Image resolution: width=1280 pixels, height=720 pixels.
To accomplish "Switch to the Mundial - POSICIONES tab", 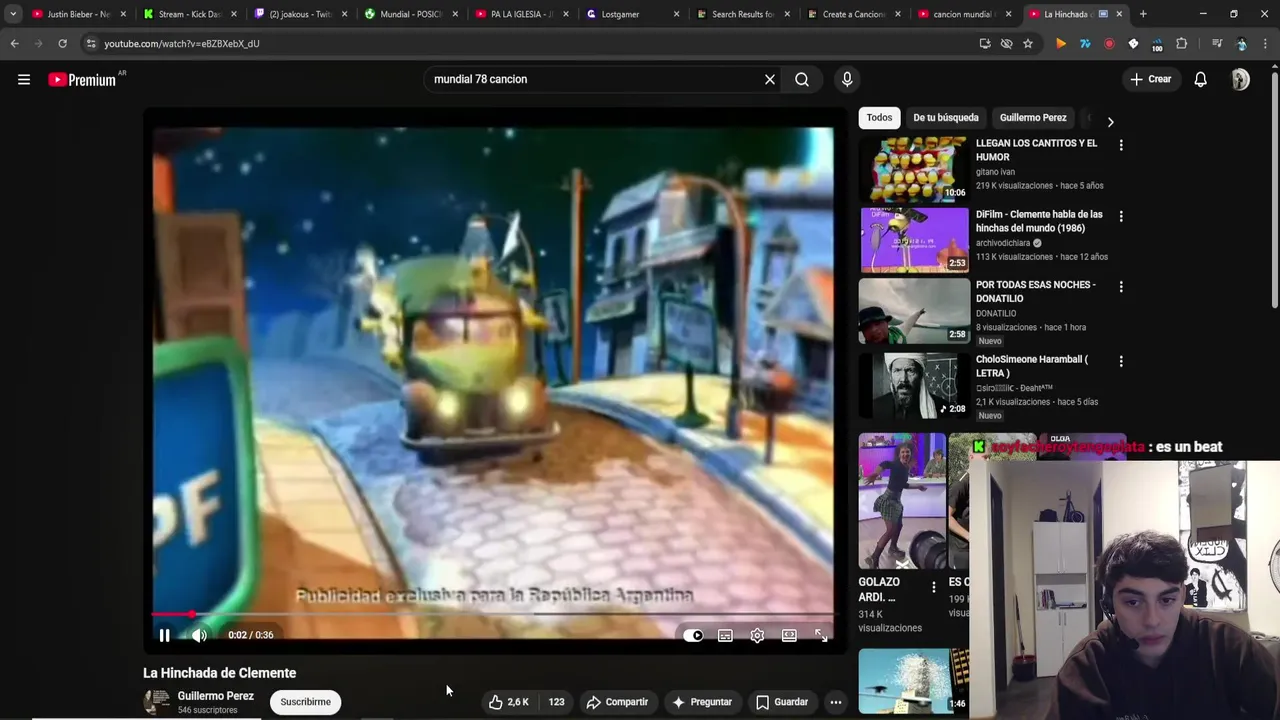I will [410, 14].
